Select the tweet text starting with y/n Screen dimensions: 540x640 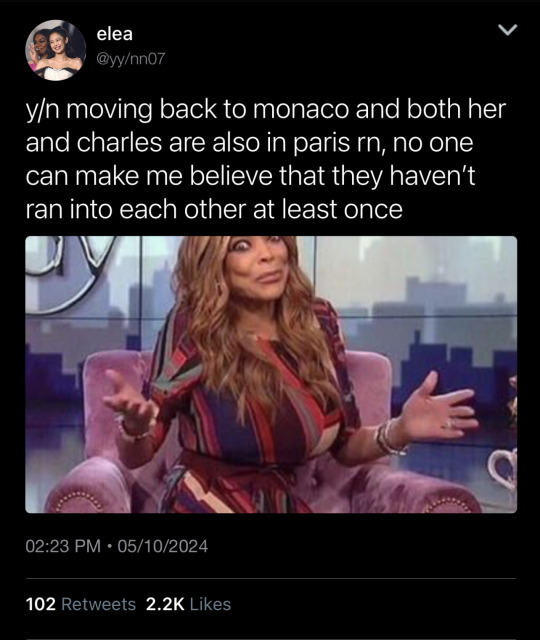point(266,159)
